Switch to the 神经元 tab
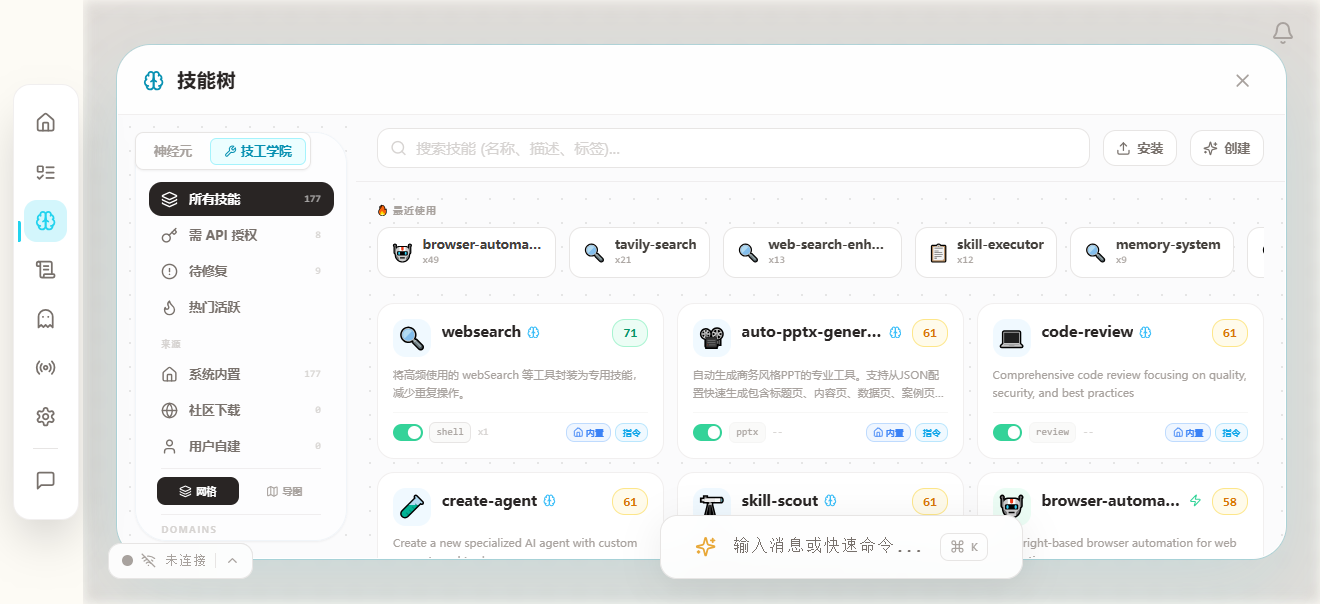Viewport: 1320px width, 604px height. [x=171, y=151]
